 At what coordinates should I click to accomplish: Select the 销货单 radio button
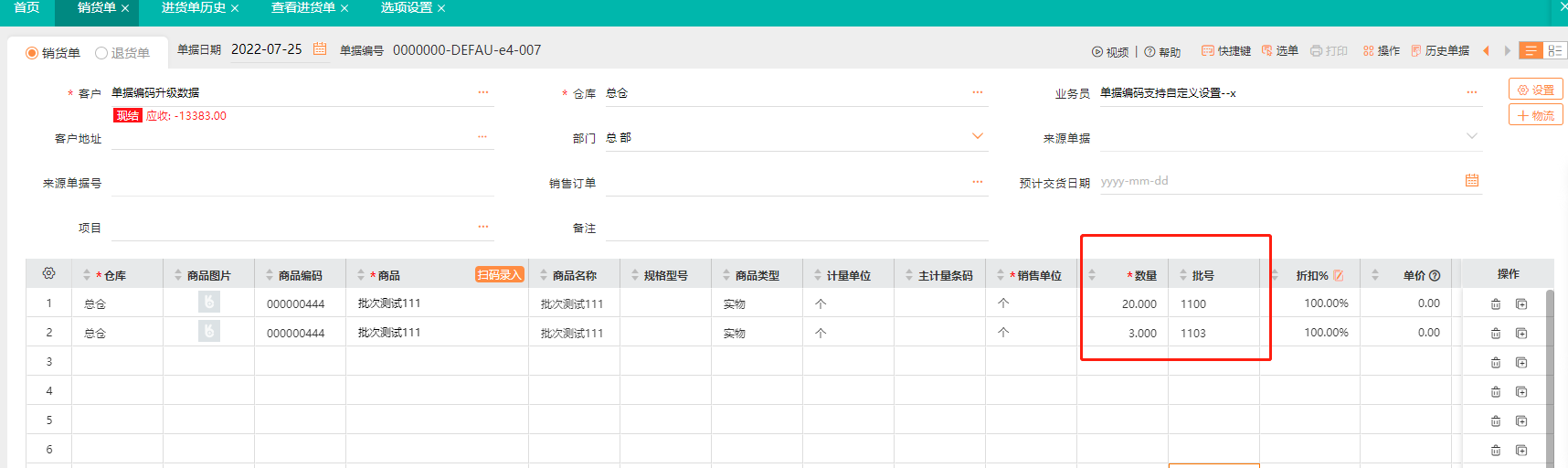tap(32, 53)
